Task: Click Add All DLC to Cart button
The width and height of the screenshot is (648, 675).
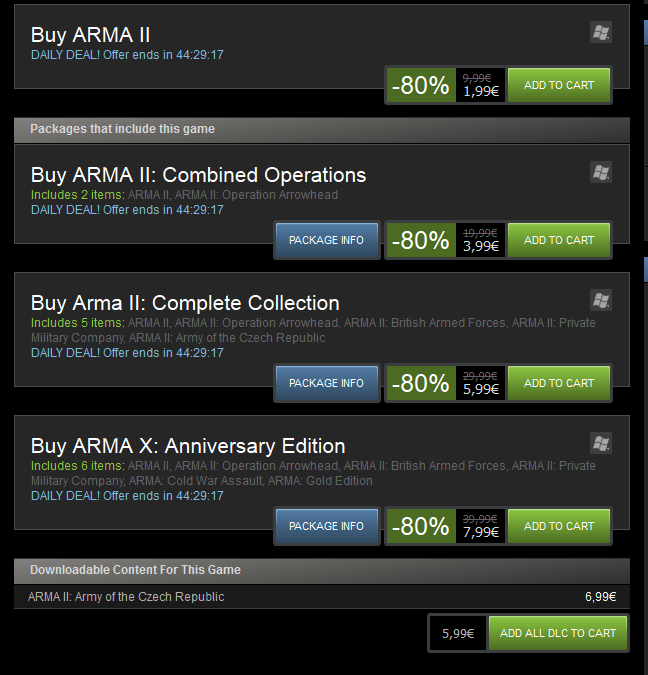Action: coord(558,633)
